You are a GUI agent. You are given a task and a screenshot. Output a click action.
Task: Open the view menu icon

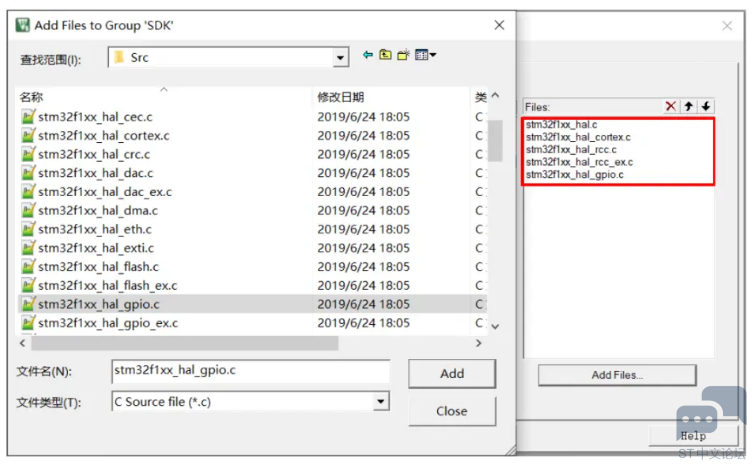pos(425,55)
